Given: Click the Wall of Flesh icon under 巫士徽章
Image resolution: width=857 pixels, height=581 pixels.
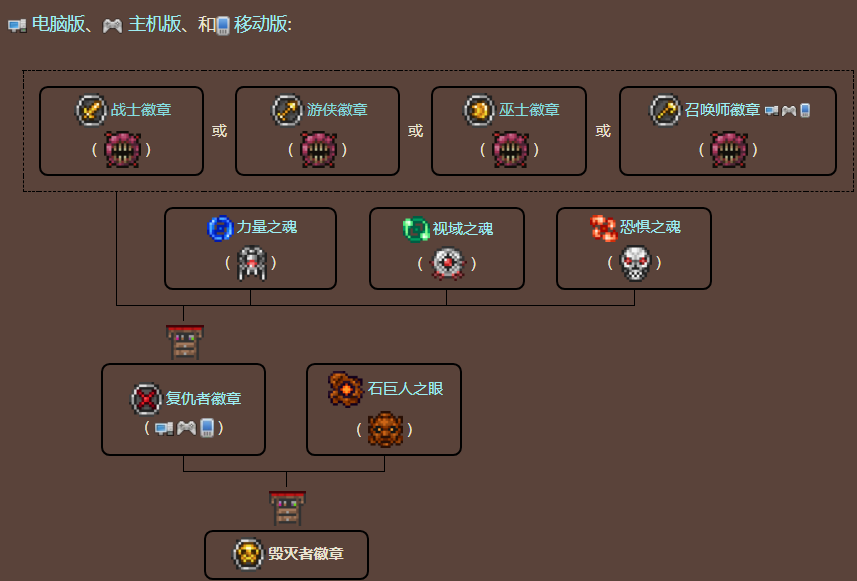Looking at the screenshot, I should pyautogui.click(x=509, y=149).
